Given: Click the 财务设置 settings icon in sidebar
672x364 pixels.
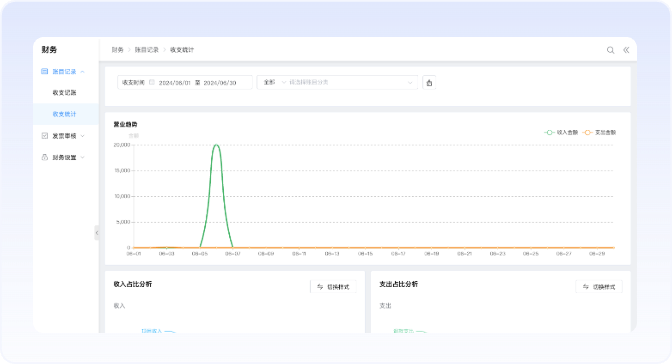Looking at the screenshot, I should 45,157.
